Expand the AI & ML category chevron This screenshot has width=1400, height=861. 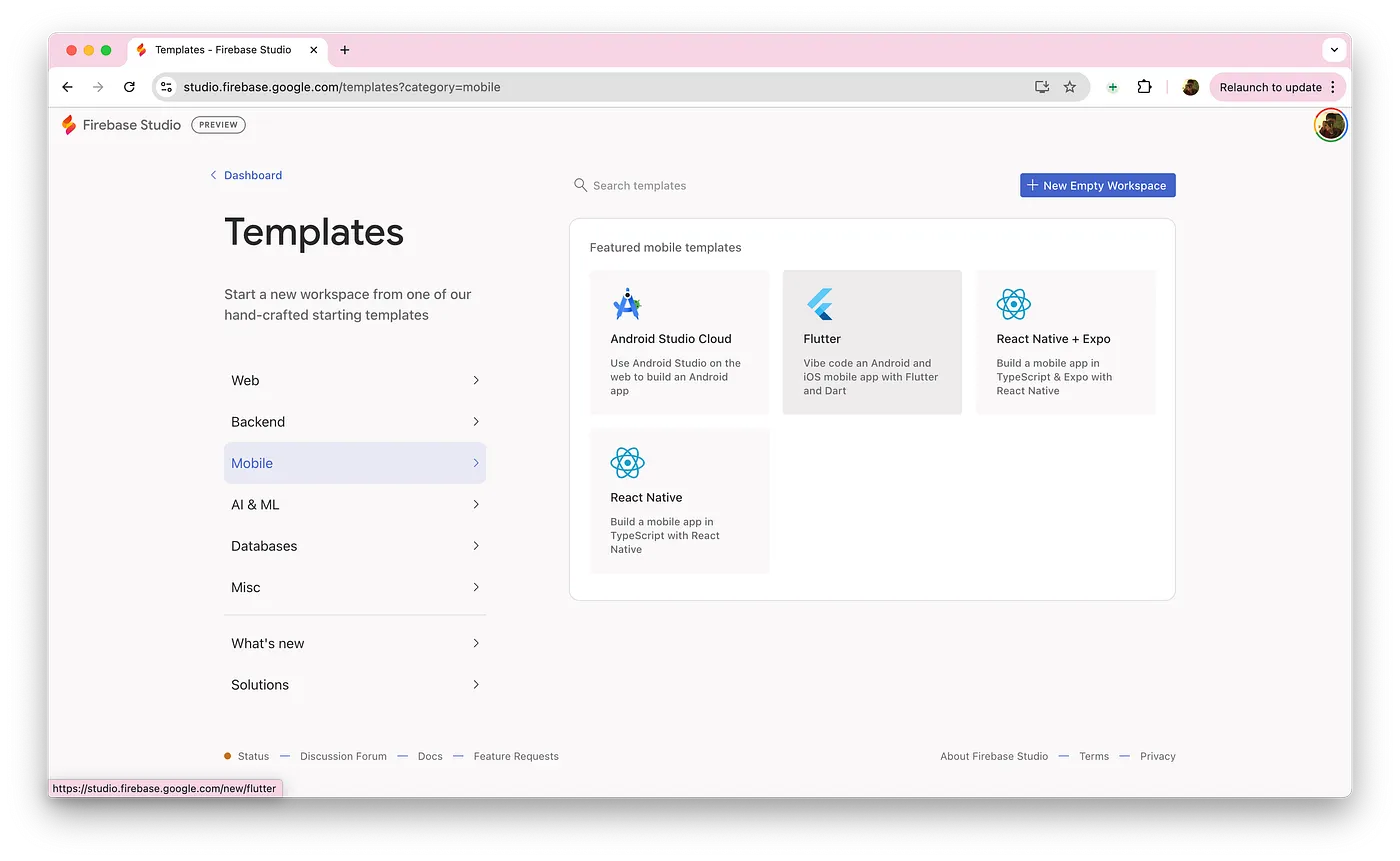coord(476,505)
